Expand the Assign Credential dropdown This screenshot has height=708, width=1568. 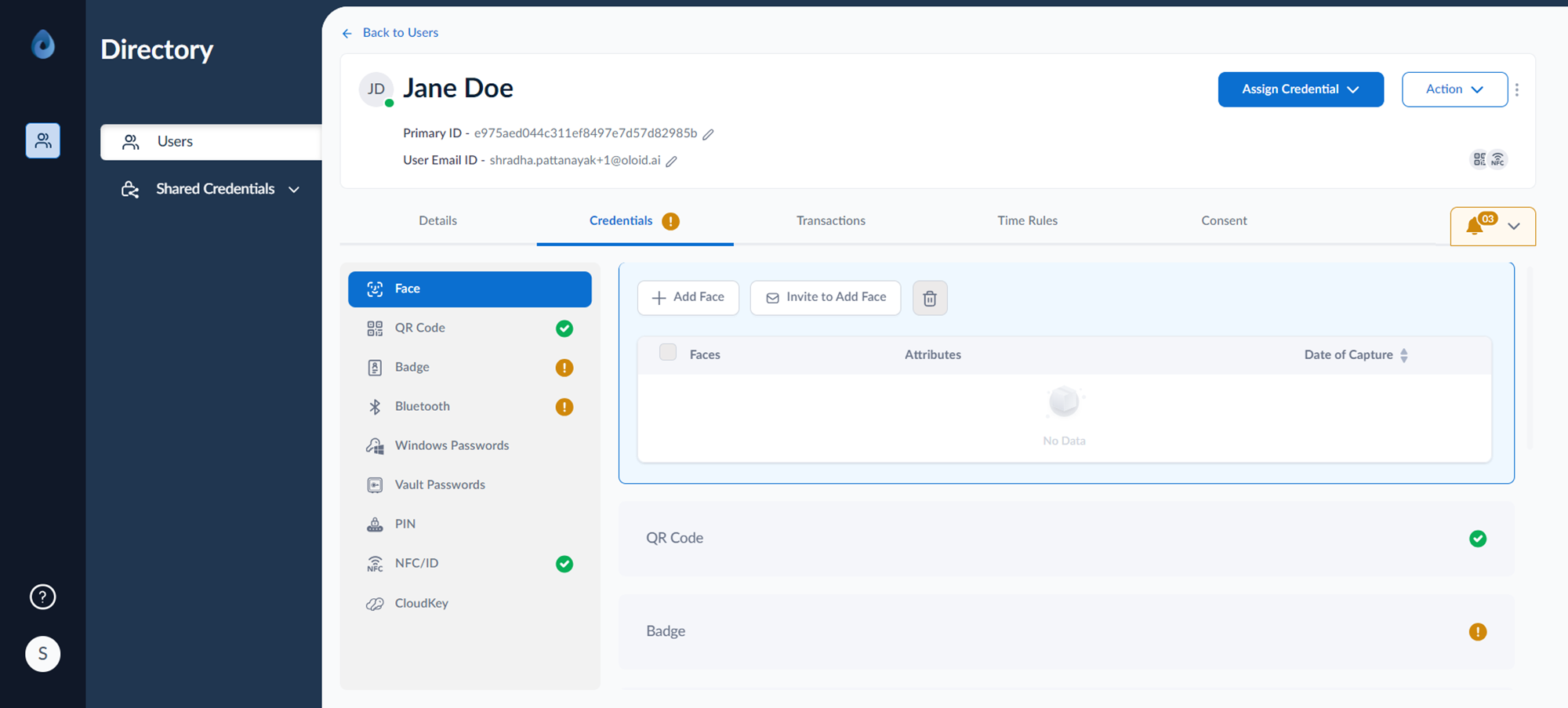(1301, 89)
